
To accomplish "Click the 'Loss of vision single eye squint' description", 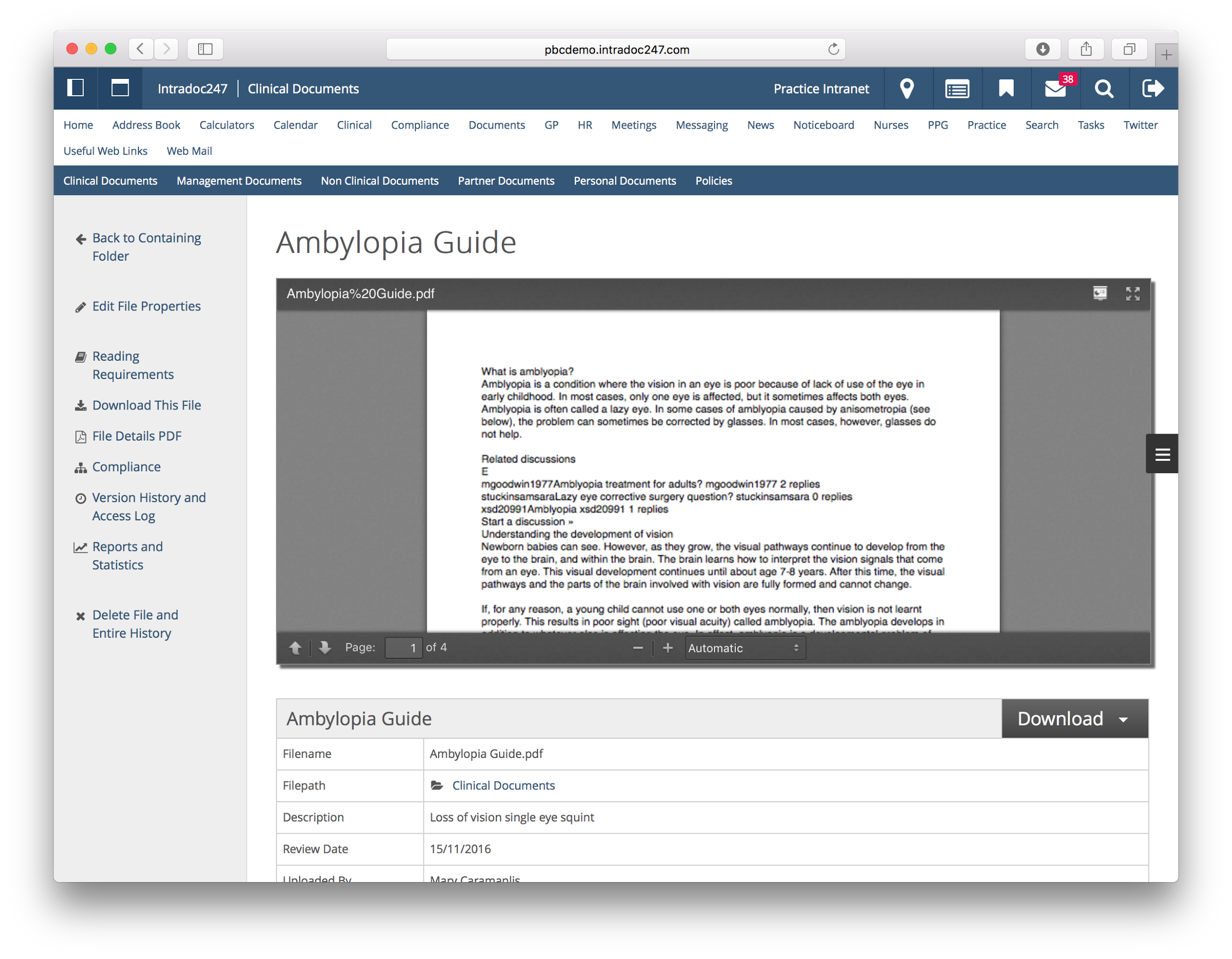I will pyautogui.click(x=512, y=818).
